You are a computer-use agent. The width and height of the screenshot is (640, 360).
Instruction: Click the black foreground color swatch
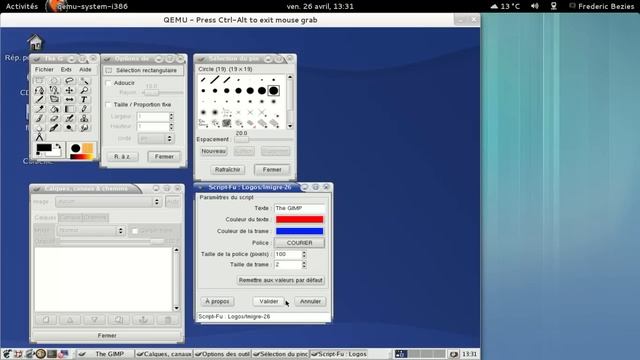click(44, 147)
